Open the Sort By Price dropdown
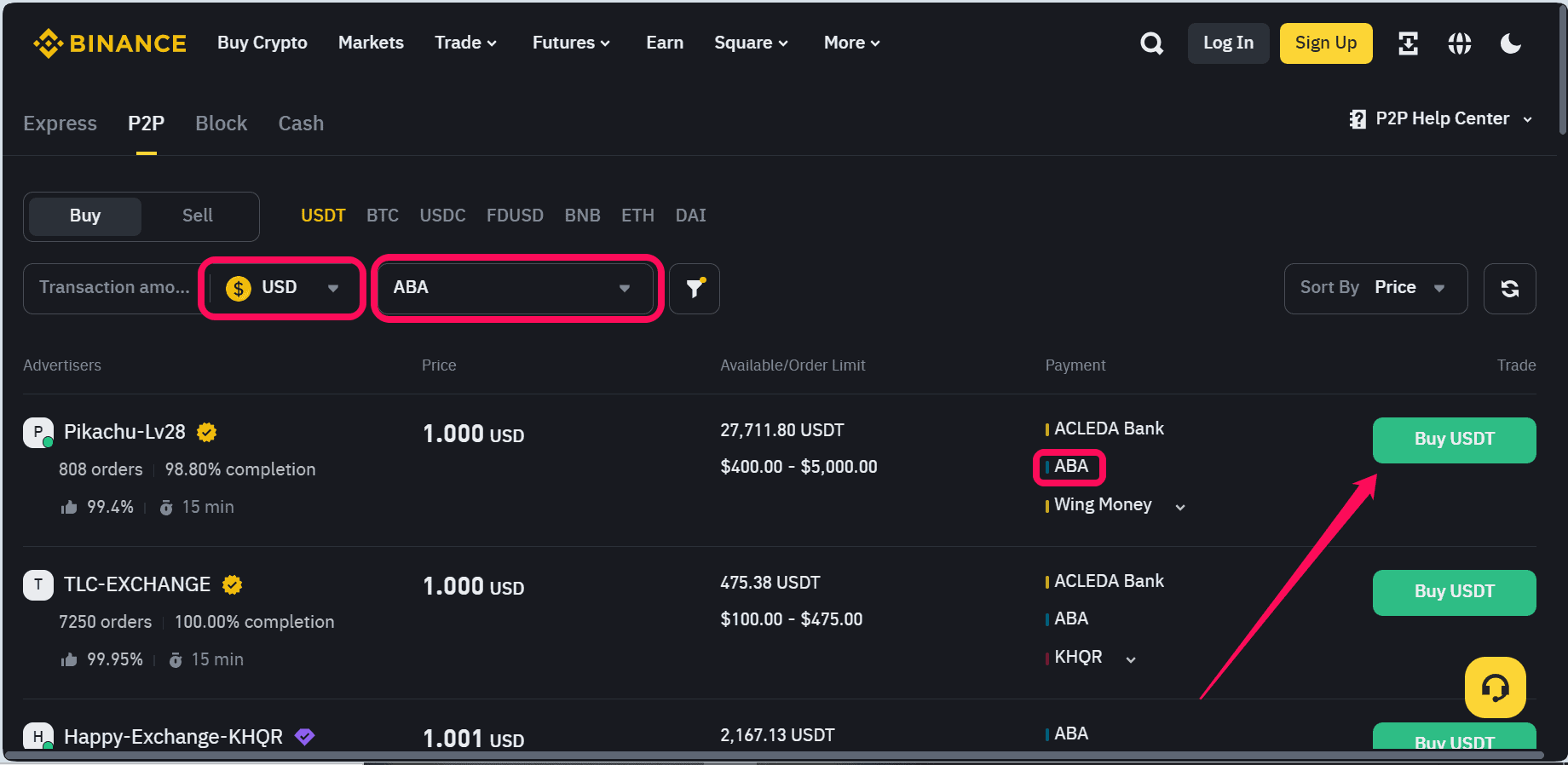Image resolution: width=1568 pixels, height=765 pixels. coord(1375,288)
